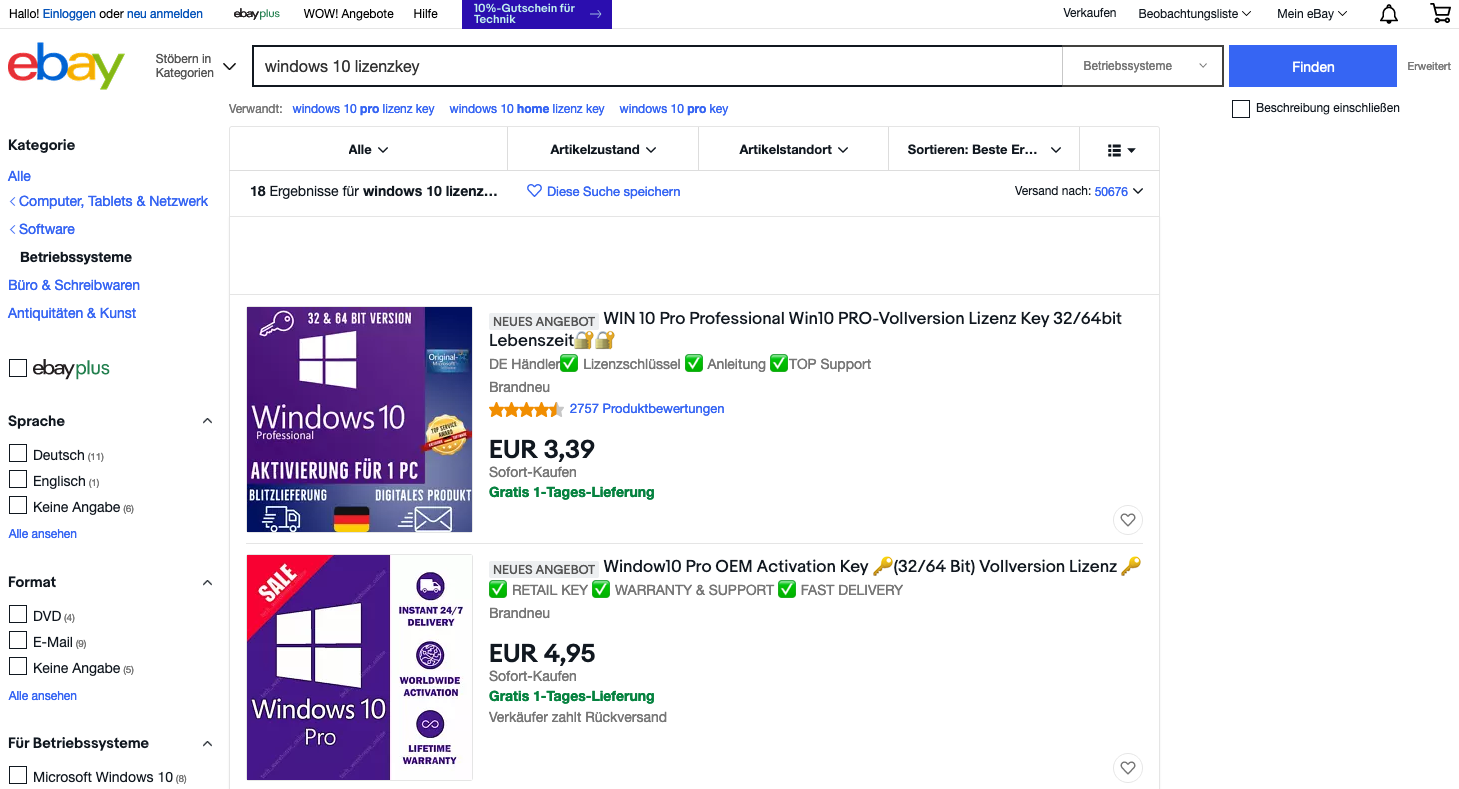Screen dimensions: 1459x789
Task: Open the Artikelzustand filter menu
Action: pos(603,150)
